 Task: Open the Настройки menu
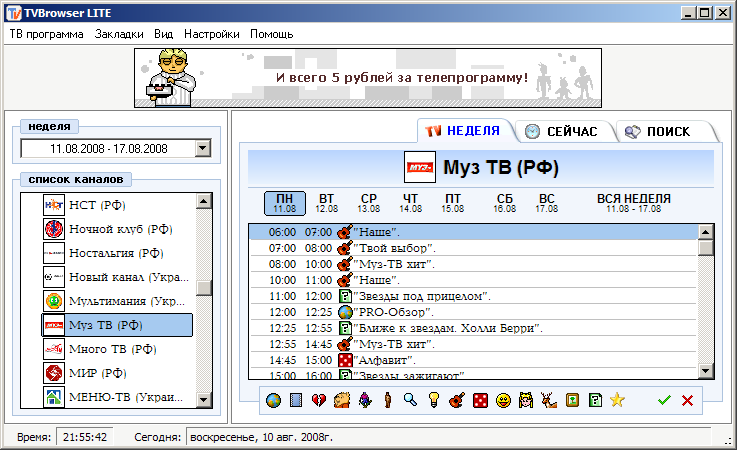pyautogui.click(x=212, y=34)
